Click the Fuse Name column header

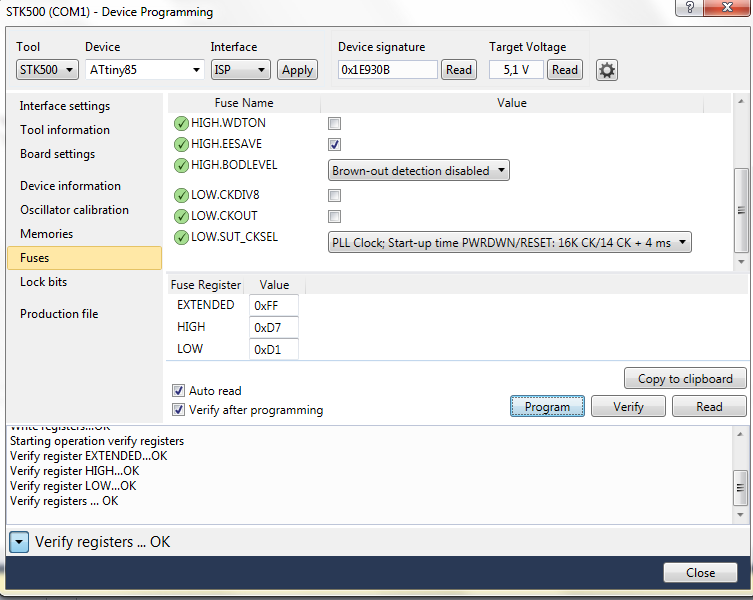pos(244,103)
